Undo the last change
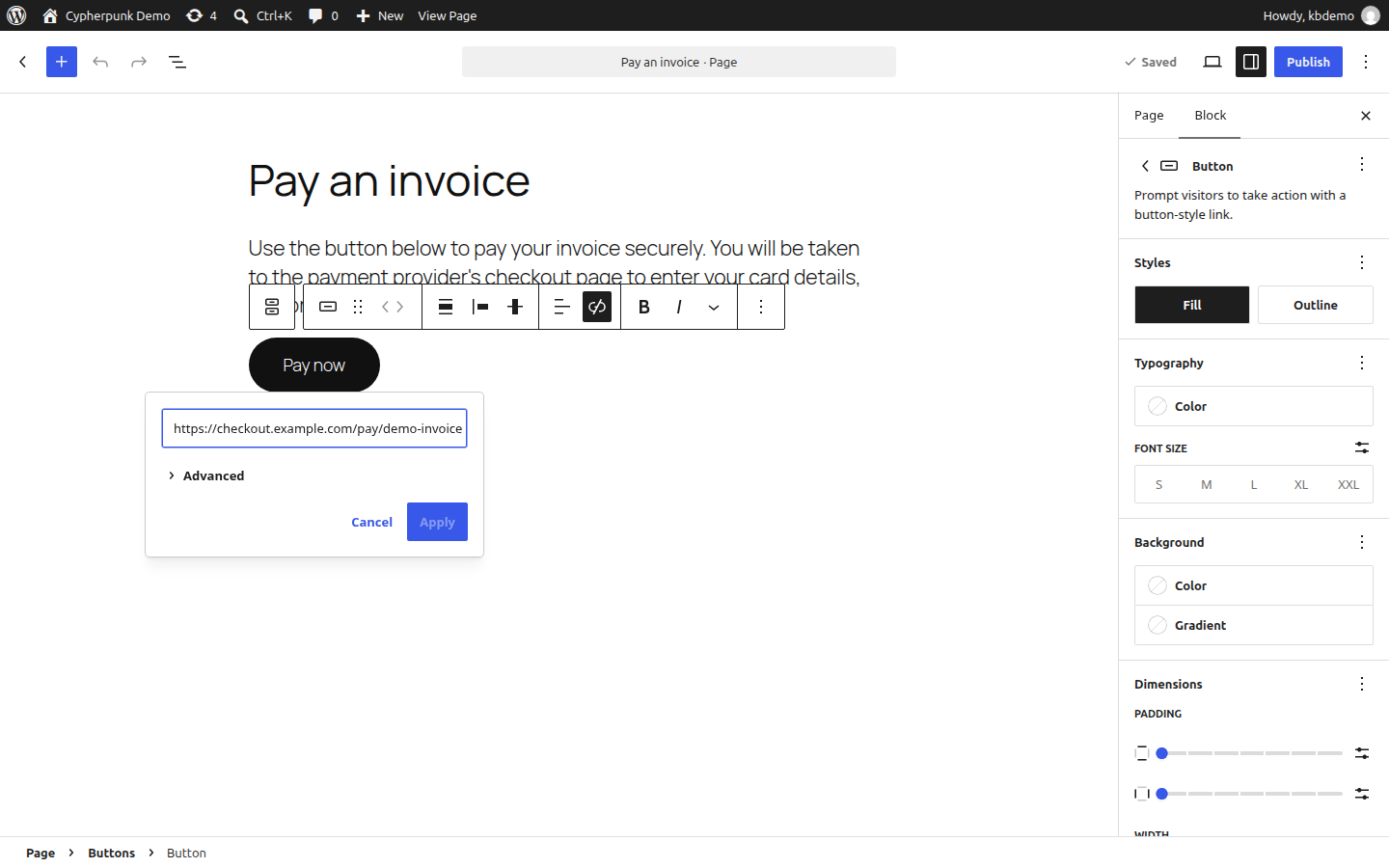Screen dimensions: 1389x868 pyautogui.click(x=100, y=62)
